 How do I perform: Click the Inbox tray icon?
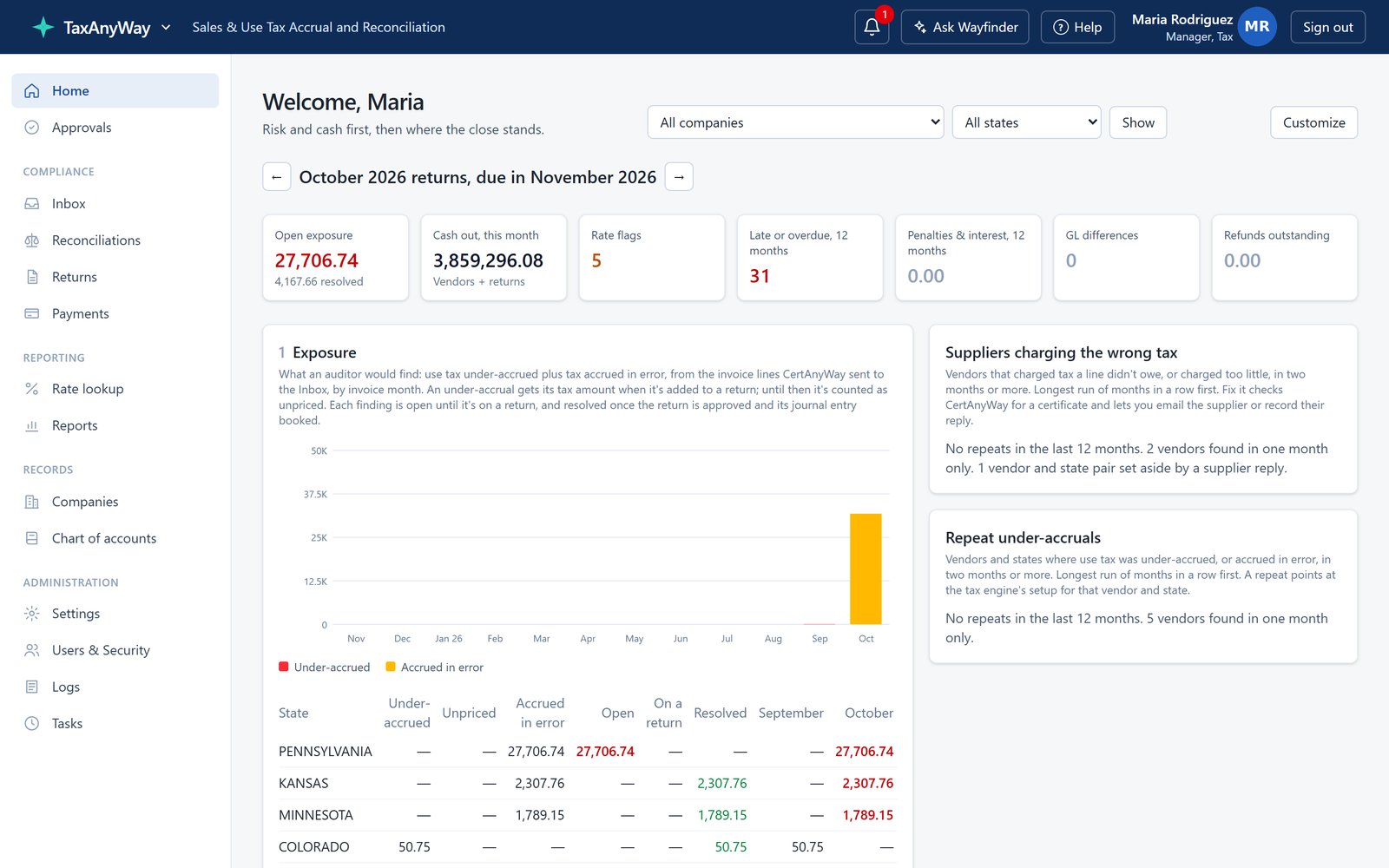tap(32, 204)
